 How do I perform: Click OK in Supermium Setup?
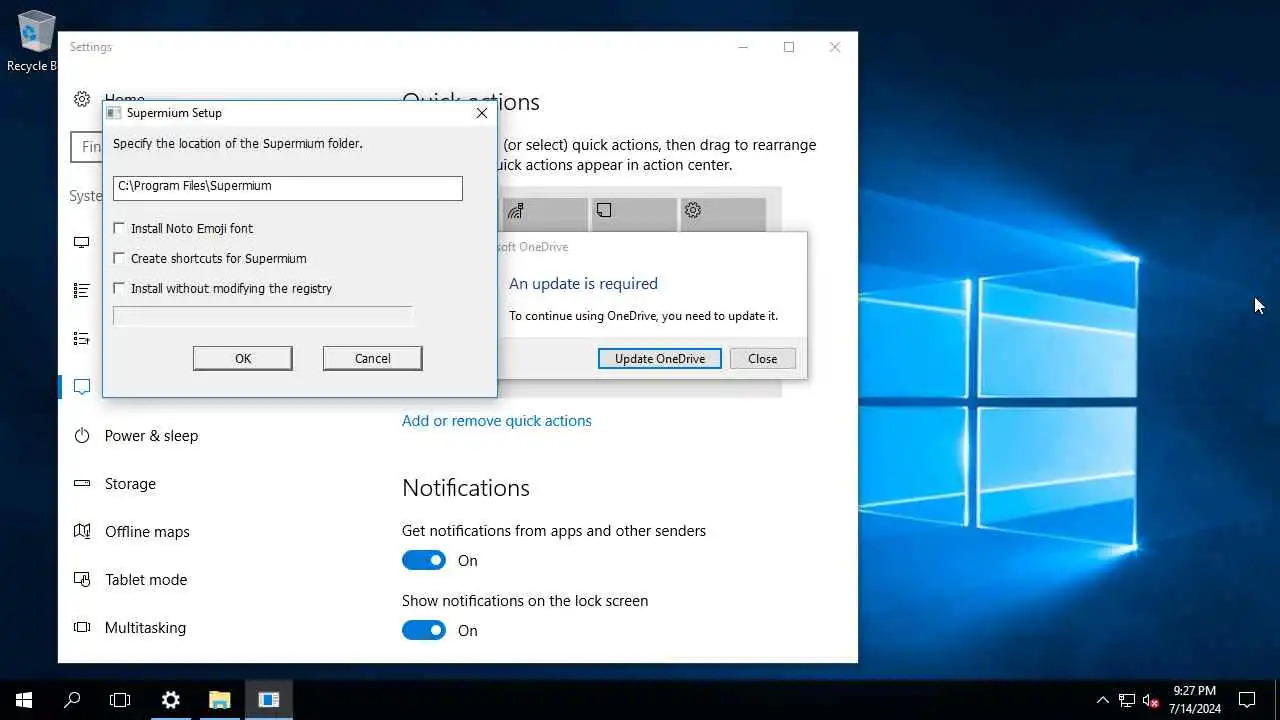click(x=243, y=358)
